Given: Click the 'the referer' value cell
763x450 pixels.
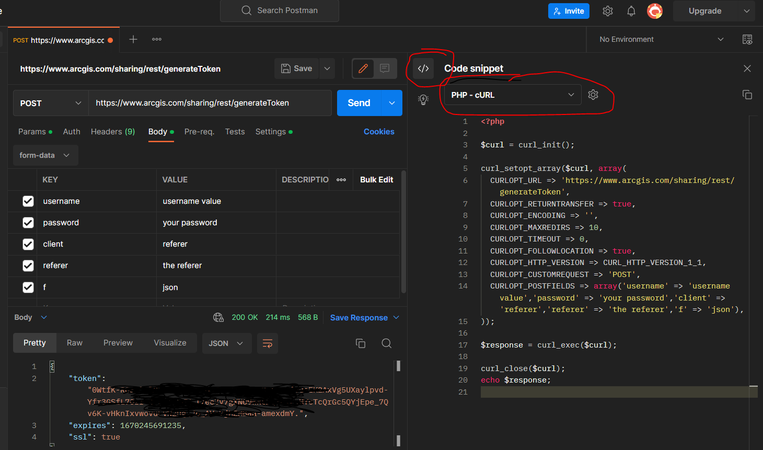Looking at the screenshot, I should click(216, 265).
